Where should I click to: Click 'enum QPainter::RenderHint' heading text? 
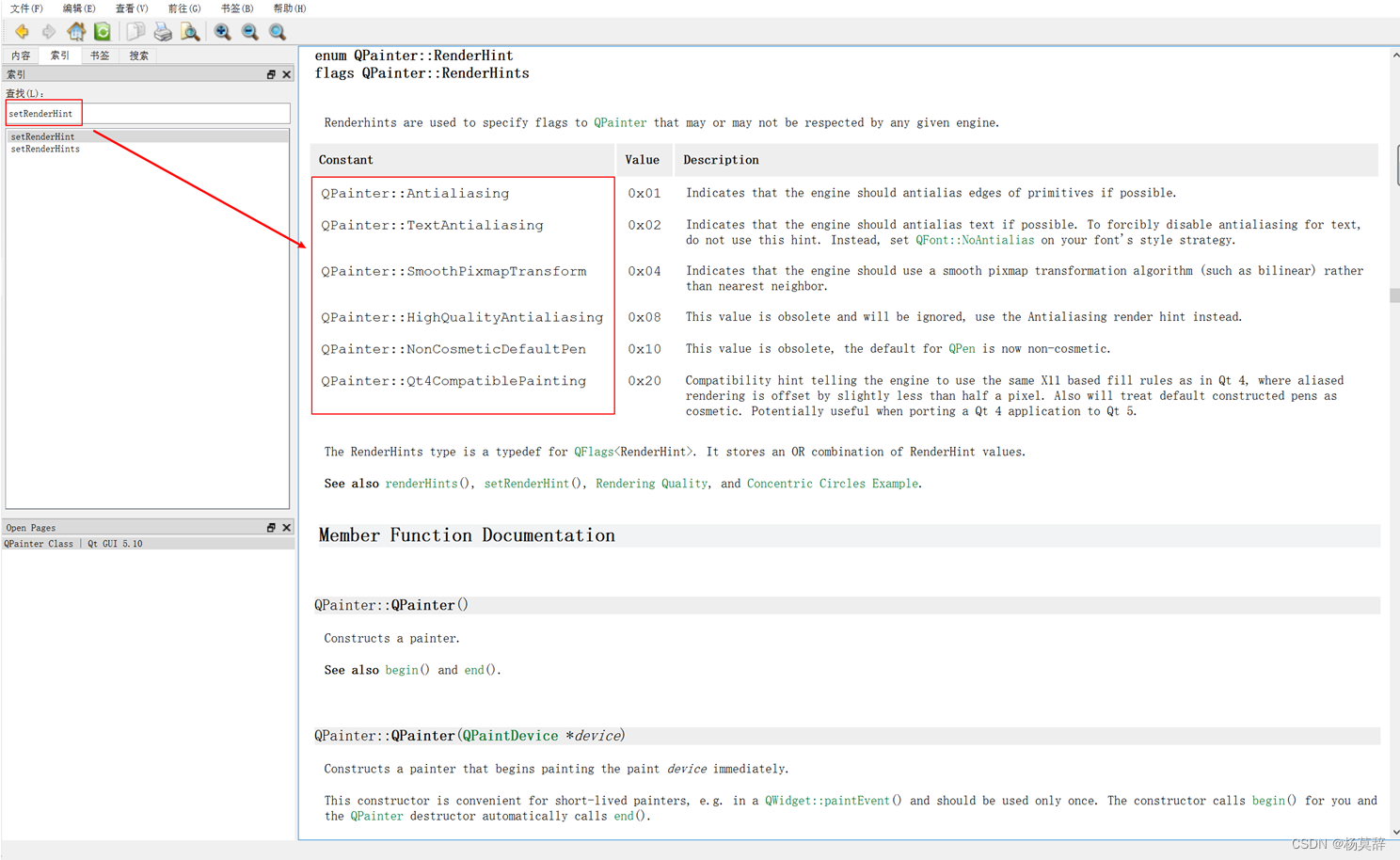(414, 56)
